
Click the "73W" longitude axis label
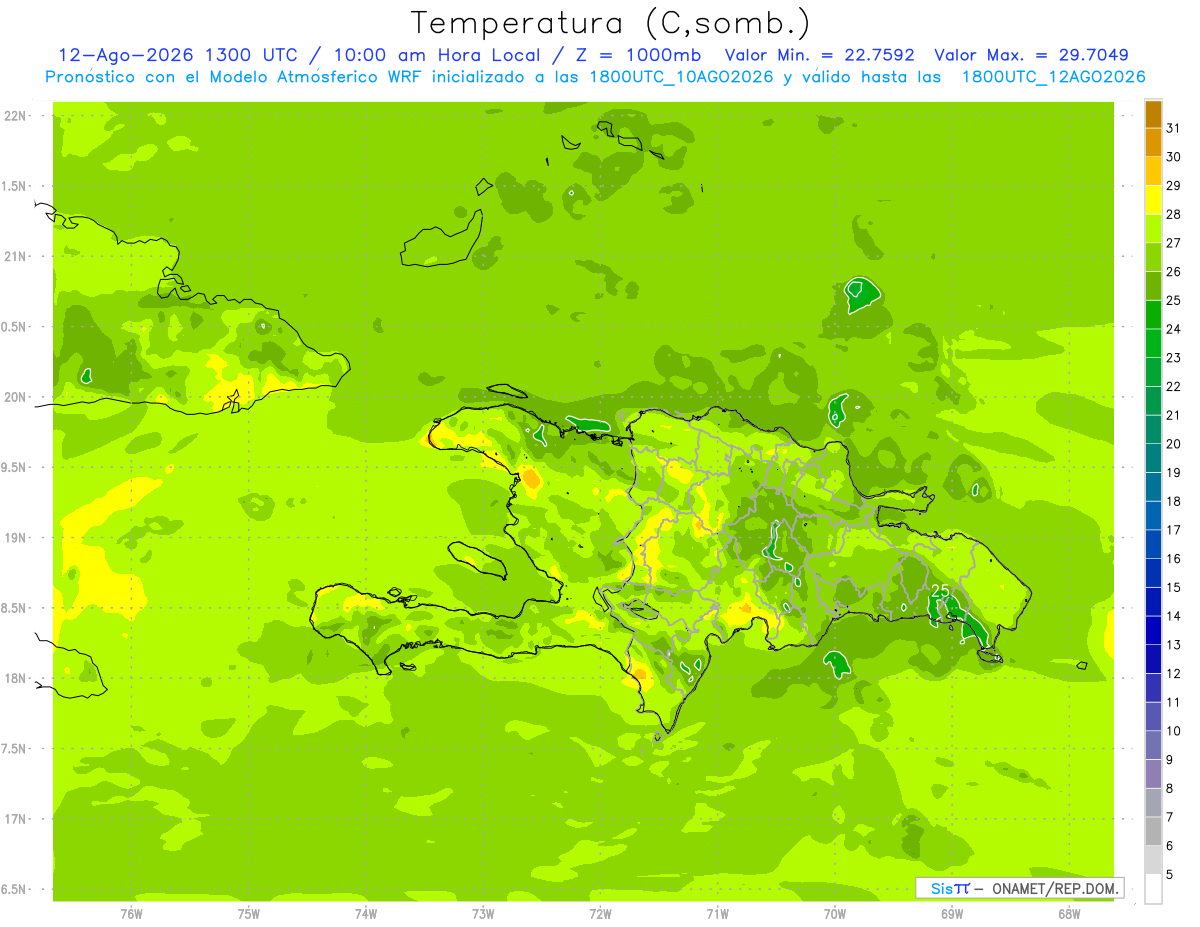point(483,914)
